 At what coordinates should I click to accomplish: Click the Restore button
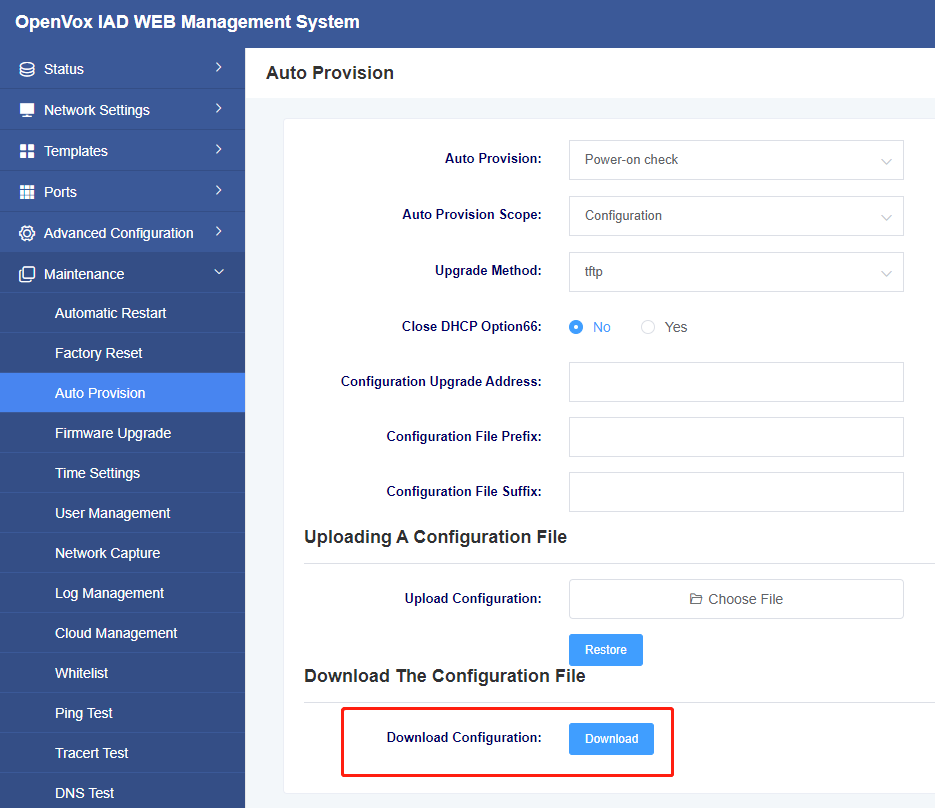pos(606,650)
